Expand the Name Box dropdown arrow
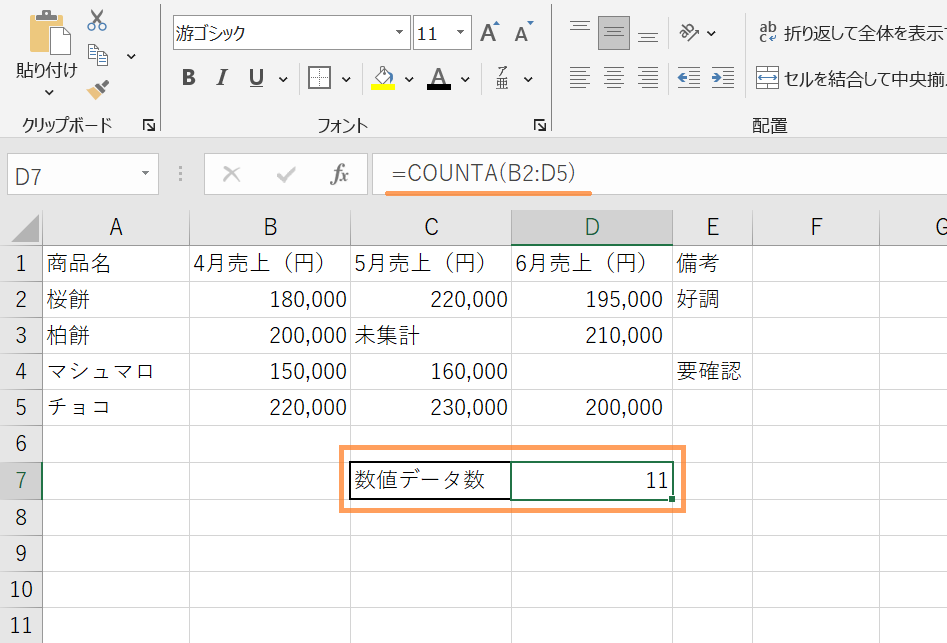This screenshot has width=947, height=643. click(145, 175)
